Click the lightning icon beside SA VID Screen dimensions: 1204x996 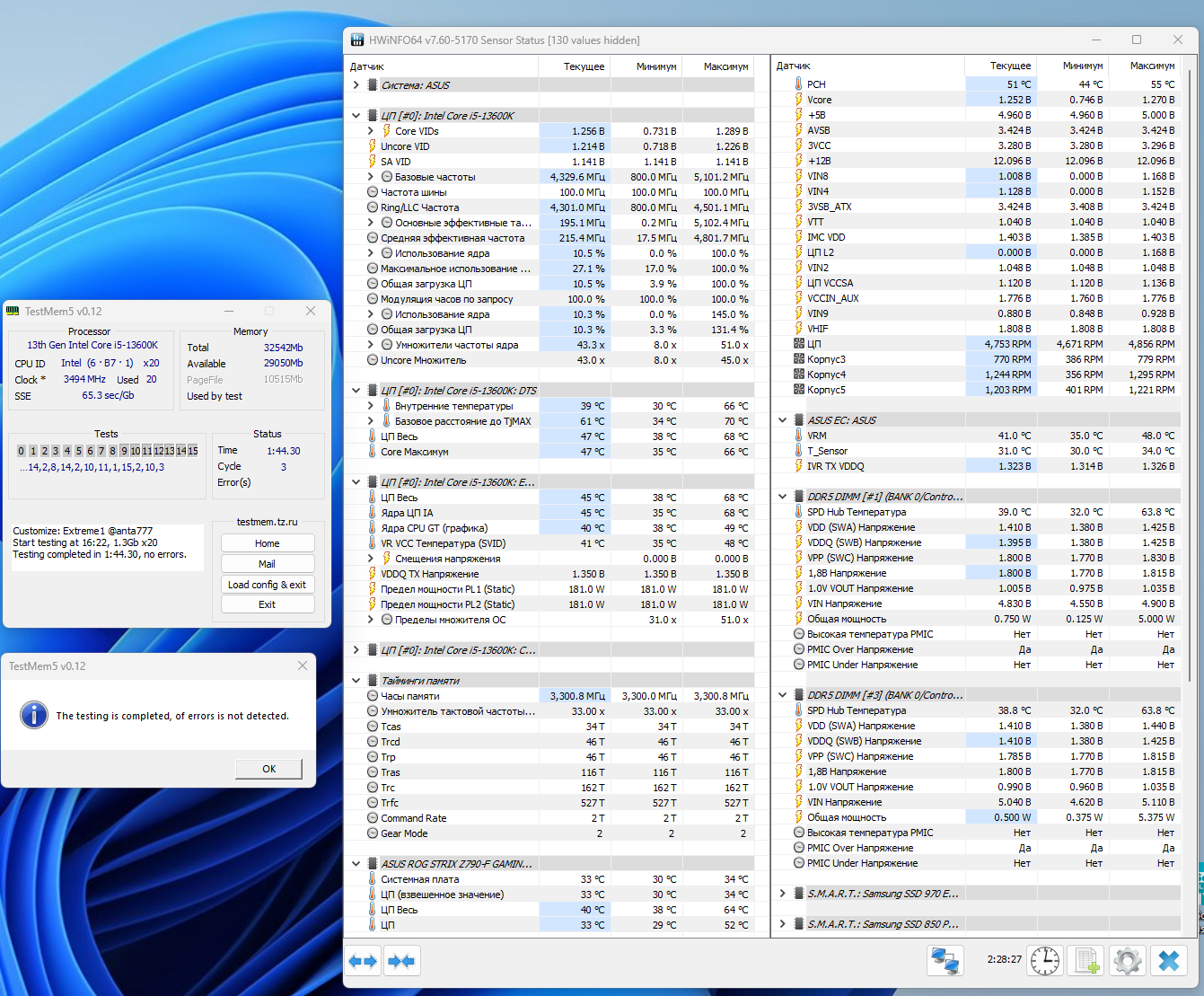point(373,162)
